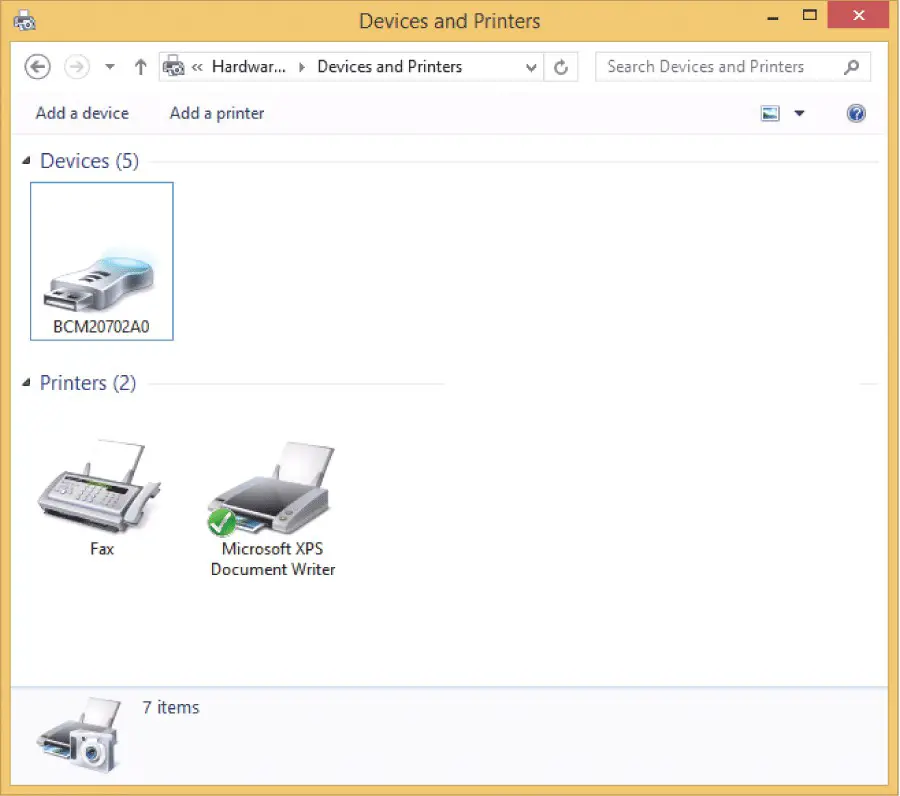Open the view options dropdown arrow
Screen dimensions: 900x796
[799, 113]
